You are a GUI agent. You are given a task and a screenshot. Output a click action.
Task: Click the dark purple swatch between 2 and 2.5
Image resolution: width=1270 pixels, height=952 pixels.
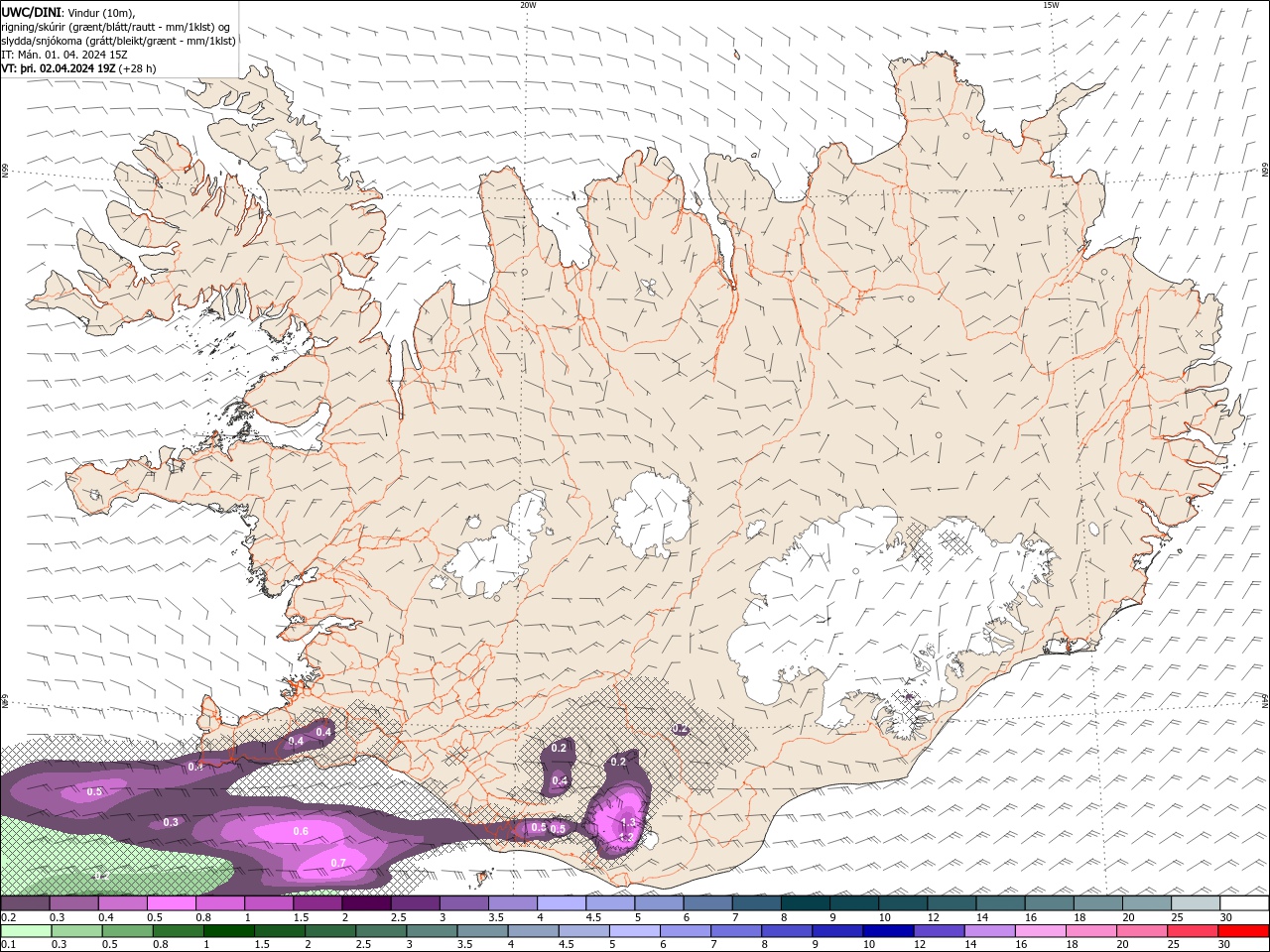[x=366, y=903]
